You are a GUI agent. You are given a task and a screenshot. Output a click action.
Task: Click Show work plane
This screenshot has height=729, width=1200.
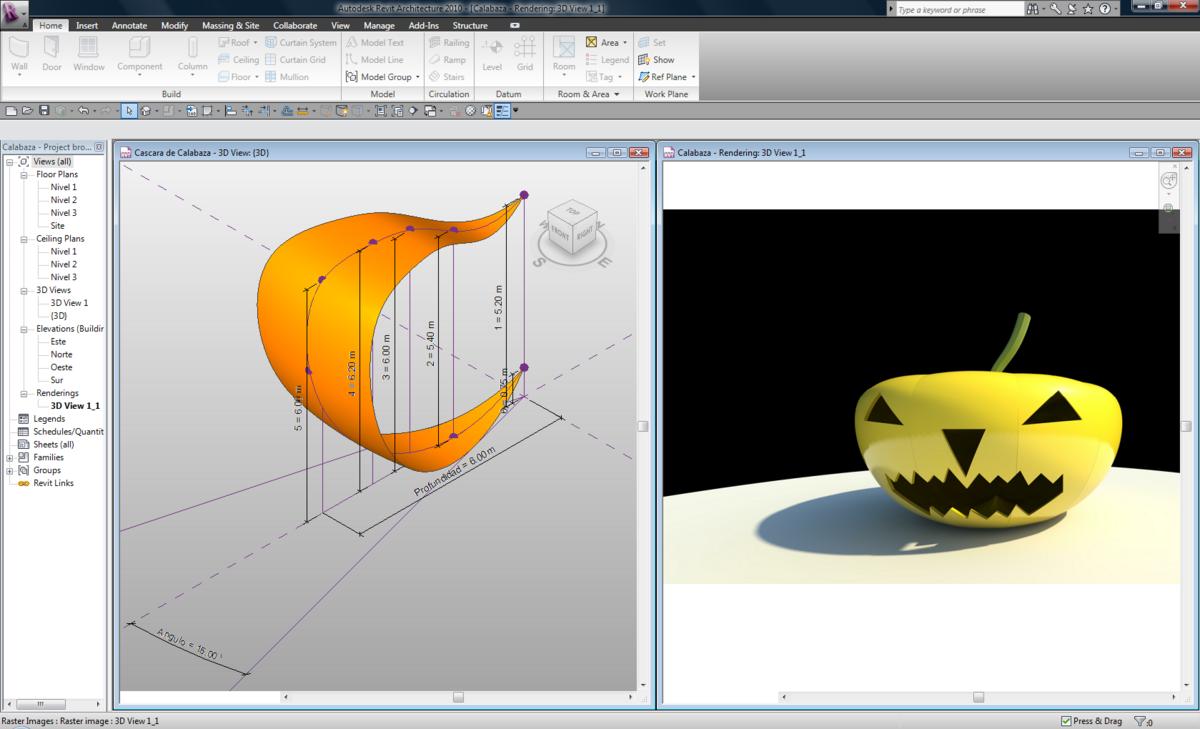click(x=656, y=60)
